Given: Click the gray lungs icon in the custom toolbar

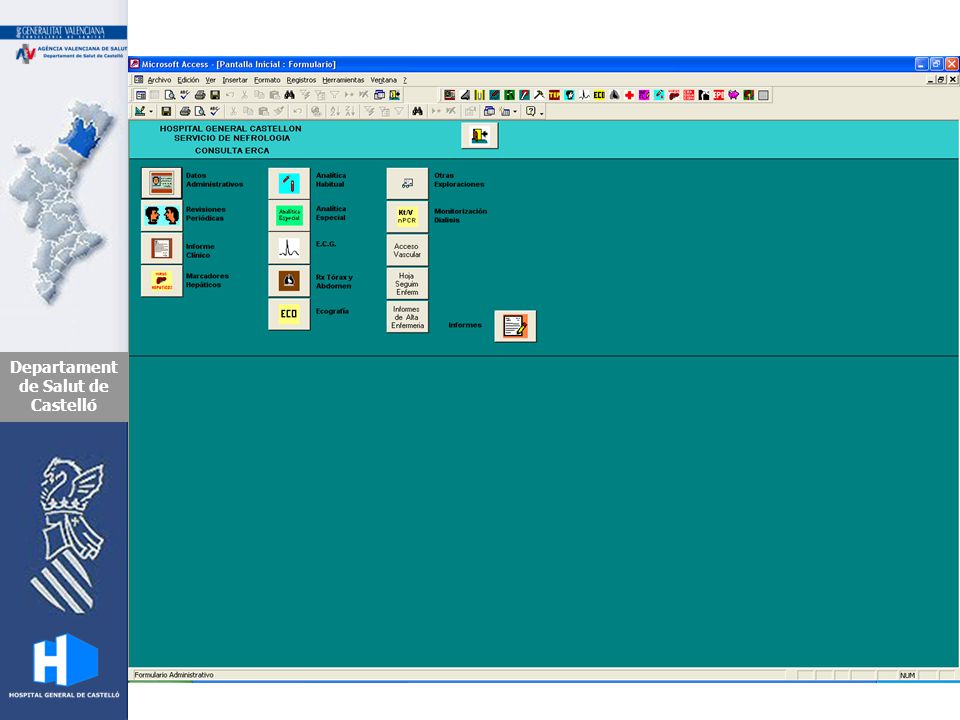Looking at the screenshot, I should pyautogui.click(x=614, y=95).
